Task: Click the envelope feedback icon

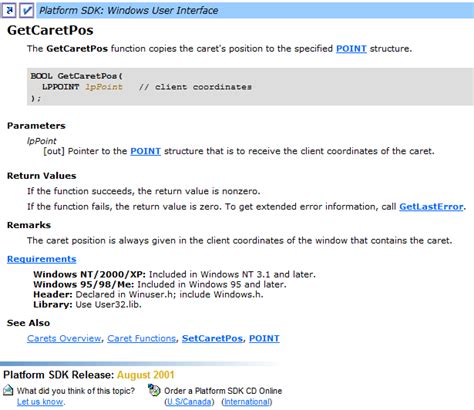Action: 8,390
